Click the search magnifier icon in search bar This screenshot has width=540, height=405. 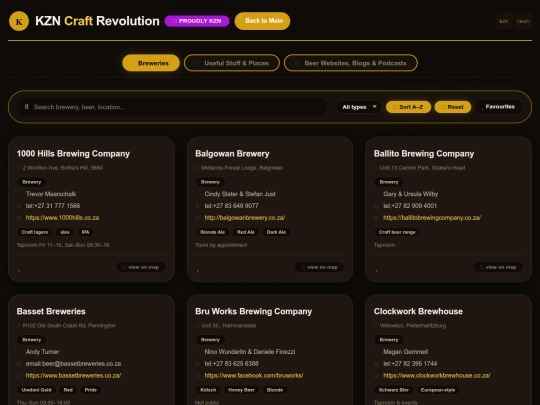coord(26,107)
